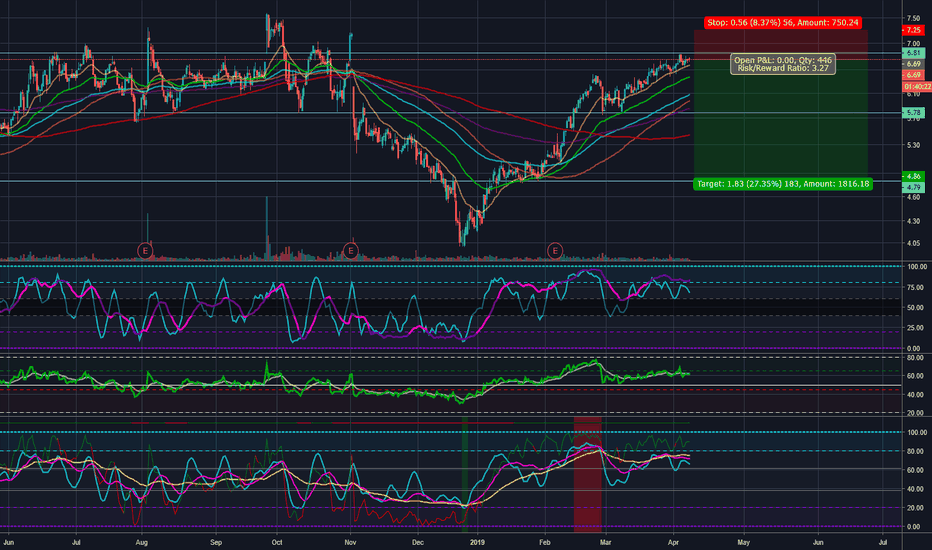Click the 7.50 value on price scale
This screenshot has height=550, width=932.
point(914,18)
